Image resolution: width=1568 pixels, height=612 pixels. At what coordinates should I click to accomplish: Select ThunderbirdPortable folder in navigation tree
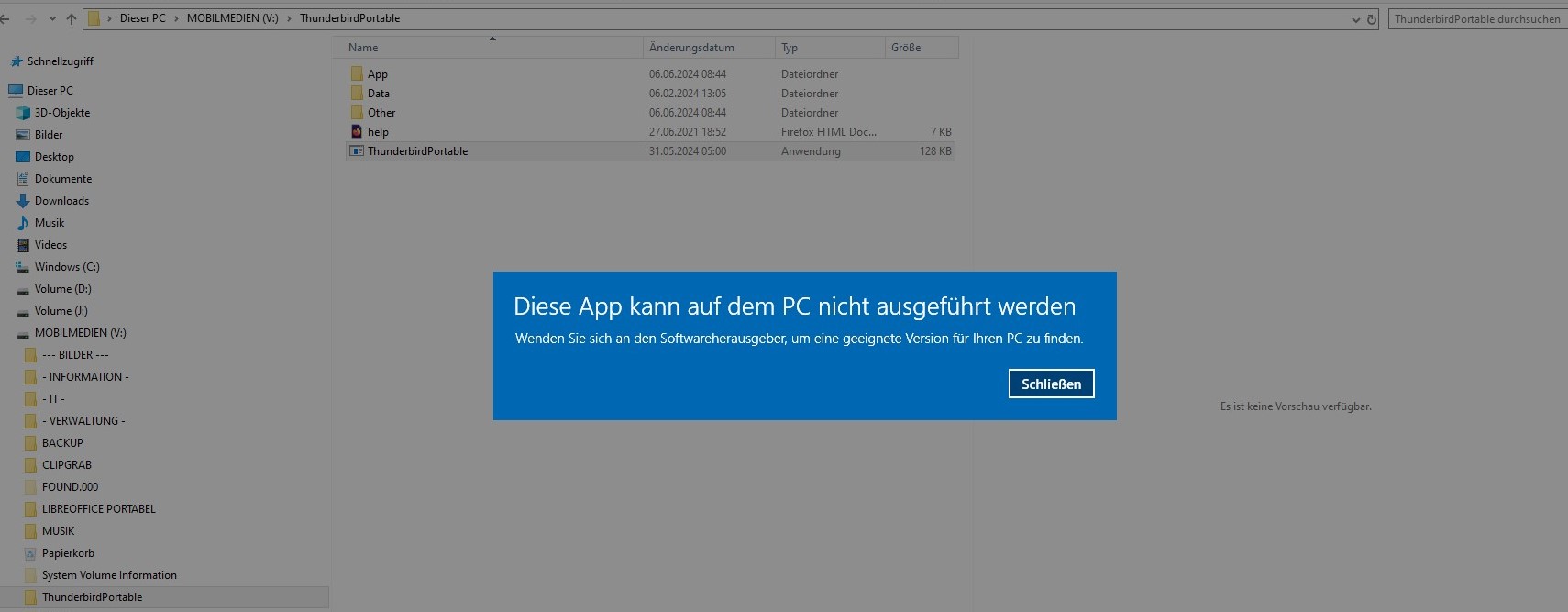(92, 597)
